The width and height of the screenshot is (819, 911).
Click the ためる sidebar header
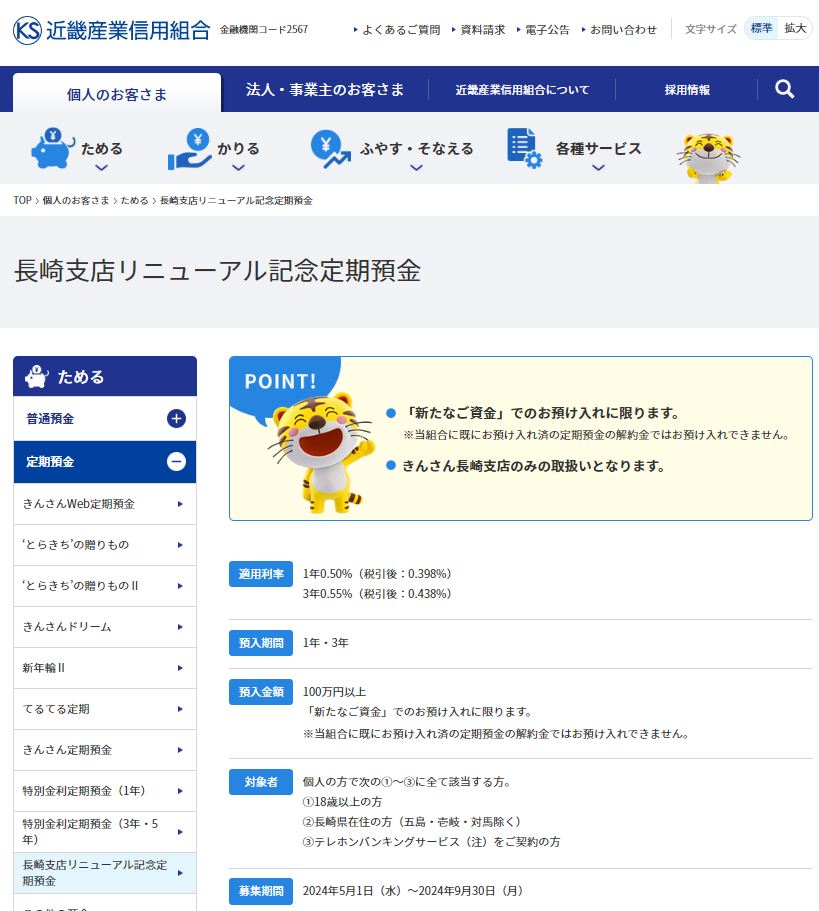(105, 376)
